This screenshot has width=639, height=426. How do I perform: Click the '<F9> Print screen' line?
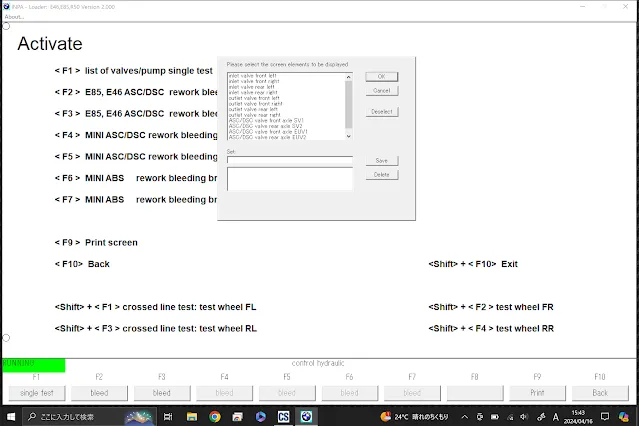[96, 243]
